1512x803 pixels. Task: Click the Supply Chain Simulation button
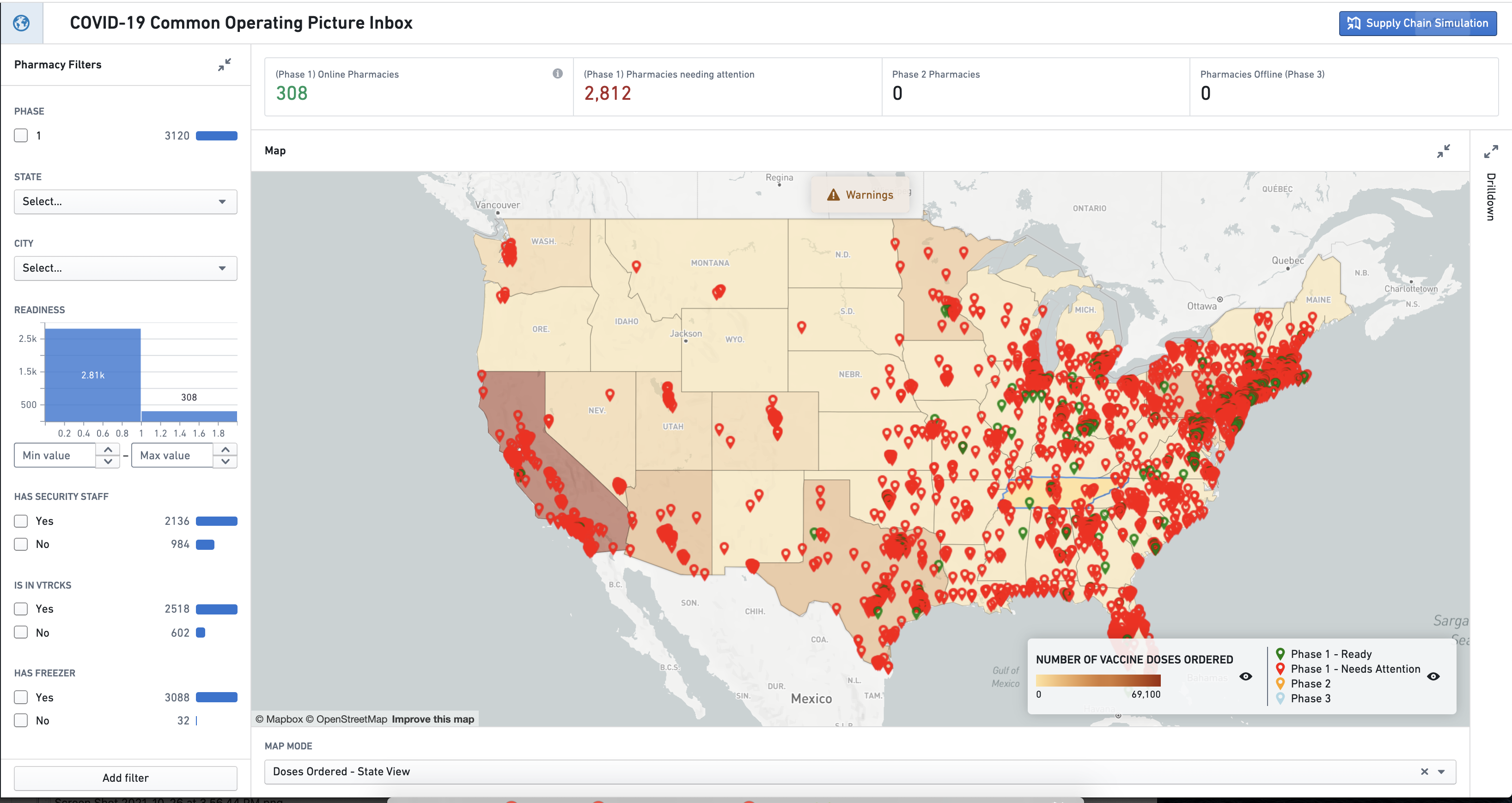(1418, 23)
